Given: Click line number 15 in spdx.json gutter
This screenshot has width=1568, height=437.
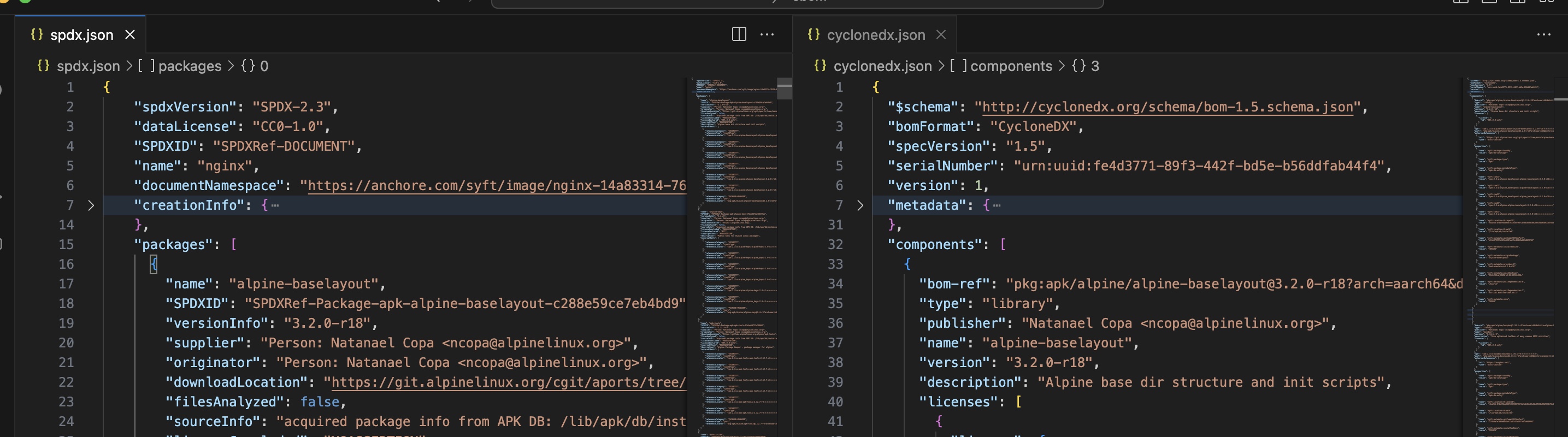Looking at the screenshot, I should [x=66, y=245].
